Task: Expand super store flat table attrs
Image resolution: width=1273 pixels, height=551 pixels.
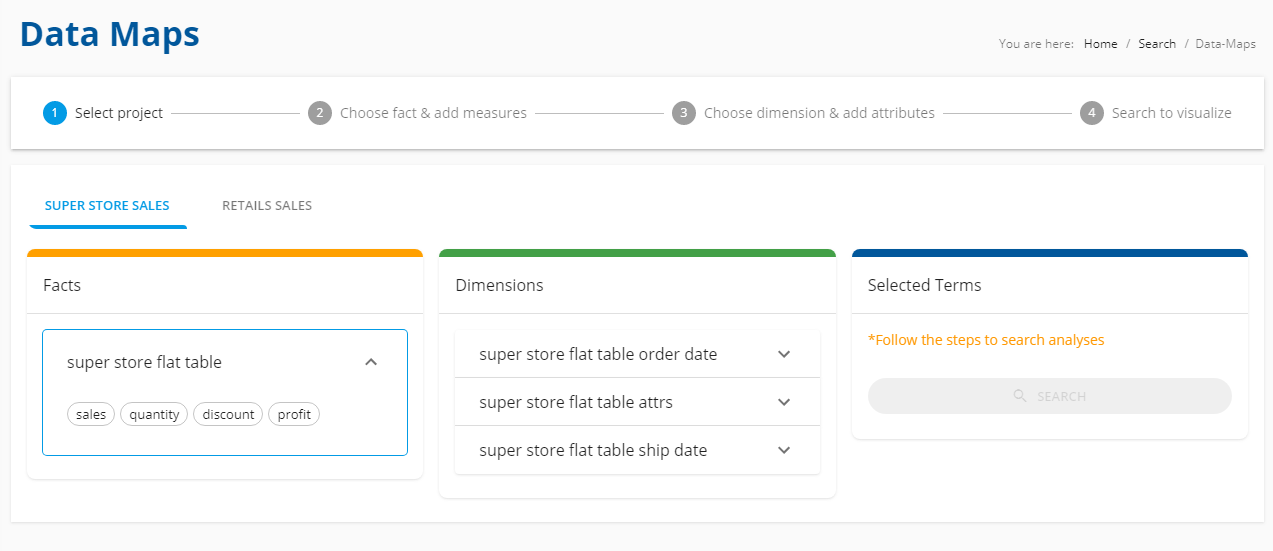Action: 784,402
